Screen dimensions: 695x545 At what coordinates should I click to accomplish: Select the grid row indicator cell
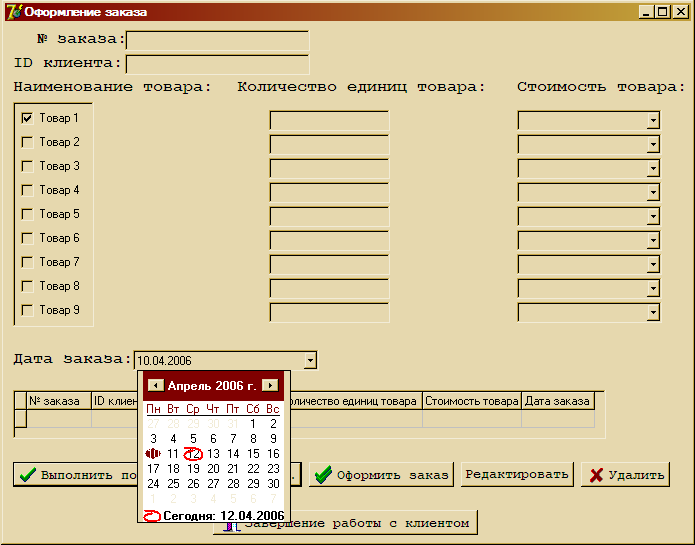pyautogui.click(x=20, y=419)
